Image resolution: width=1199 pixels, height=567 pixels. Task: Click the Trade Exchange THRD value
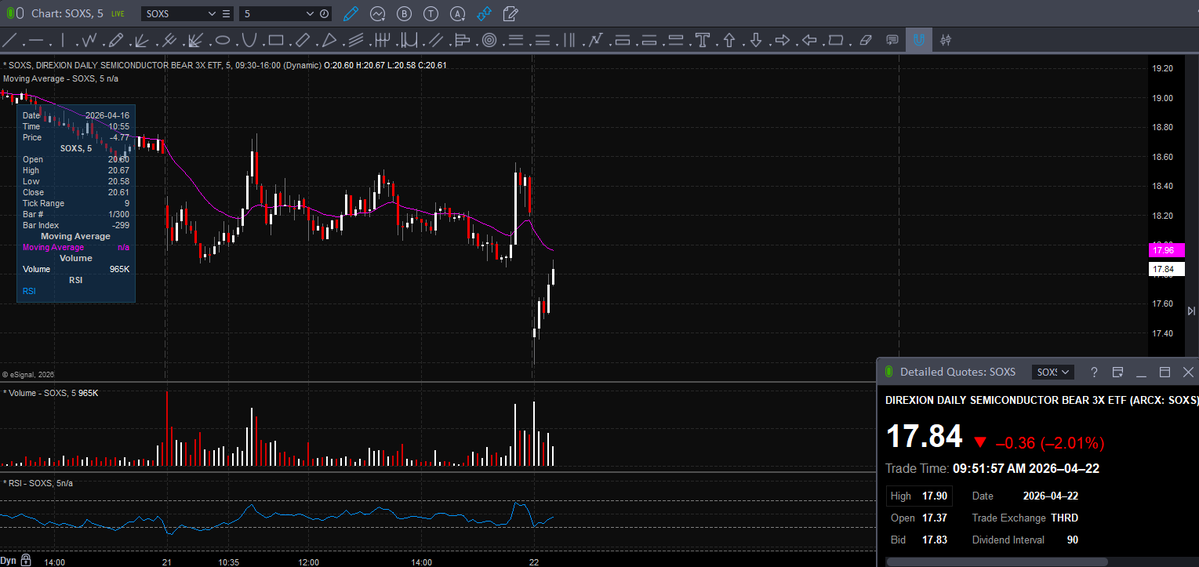pos(1064,518)
